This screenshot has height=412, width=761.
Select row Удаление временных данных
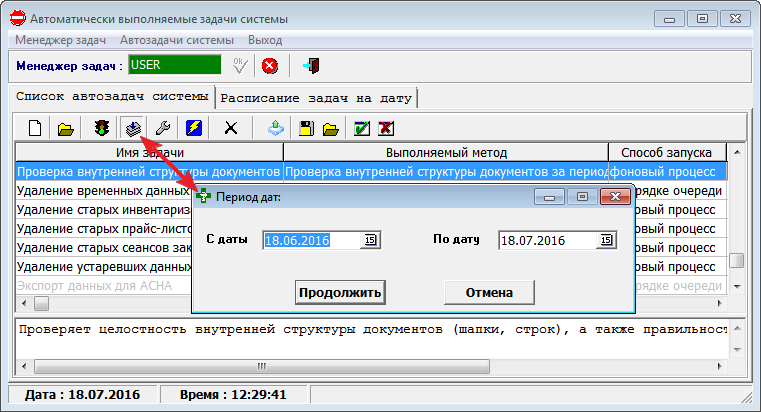pos(104,191)
